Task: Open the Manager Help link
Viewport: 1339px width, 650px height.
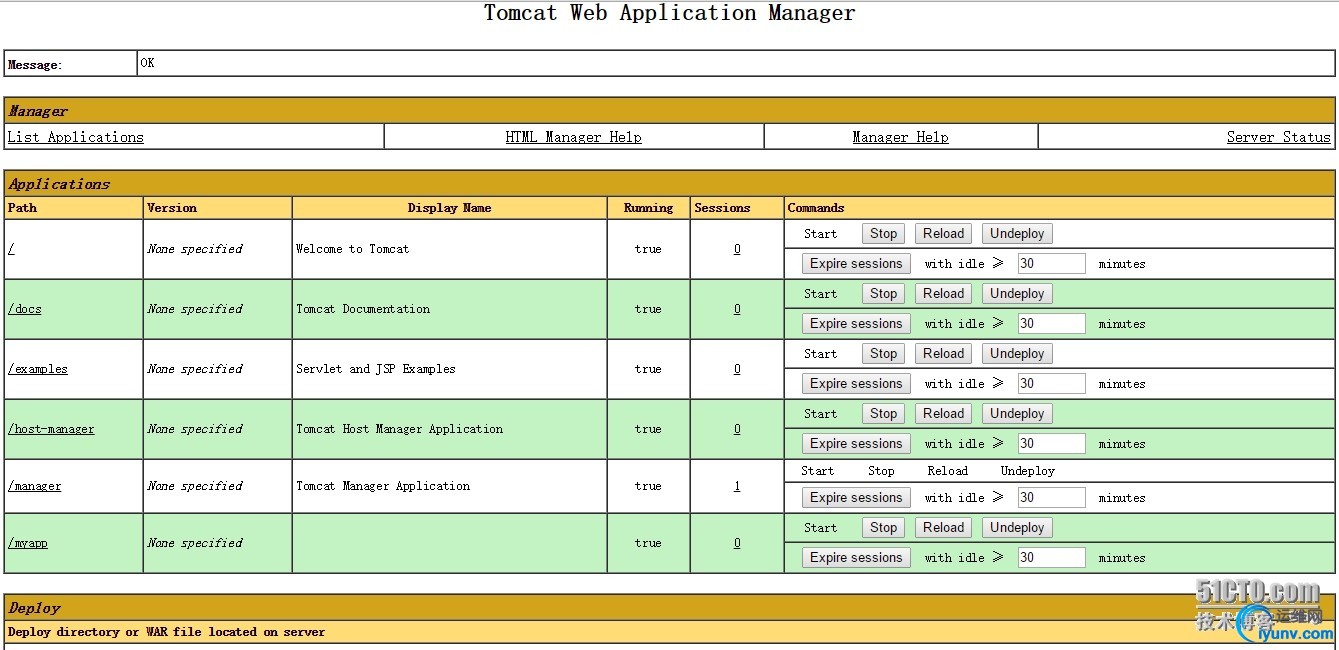Action: (901, 137)
